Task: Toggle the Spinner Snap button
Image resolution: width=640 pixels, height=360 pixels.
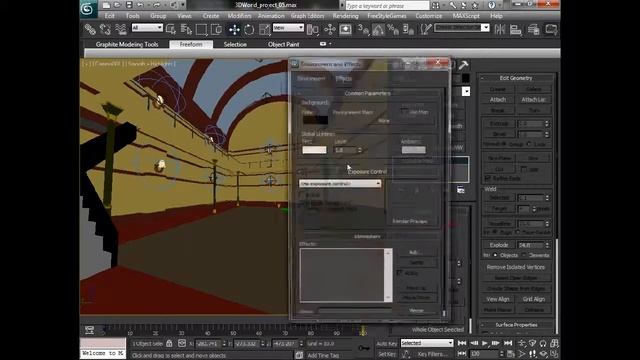Action: [408, 29]
